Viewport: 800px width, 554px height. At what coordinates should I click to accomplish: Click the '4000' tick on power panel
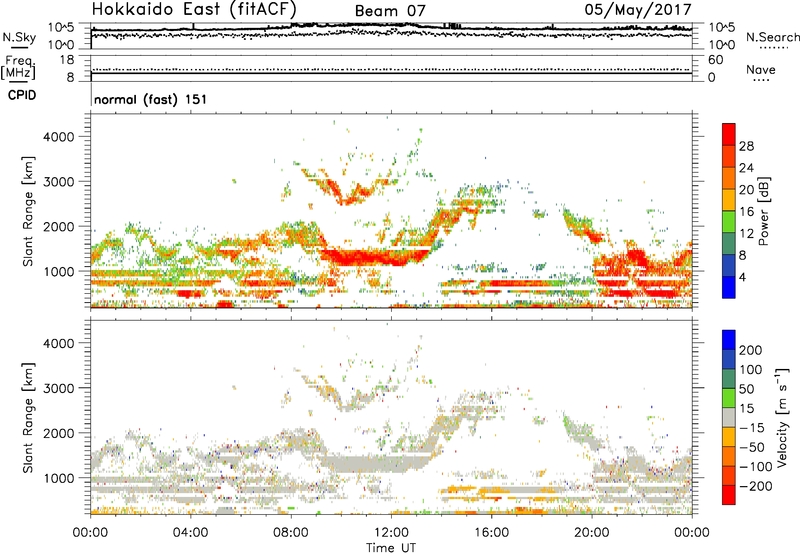point(59,137)
